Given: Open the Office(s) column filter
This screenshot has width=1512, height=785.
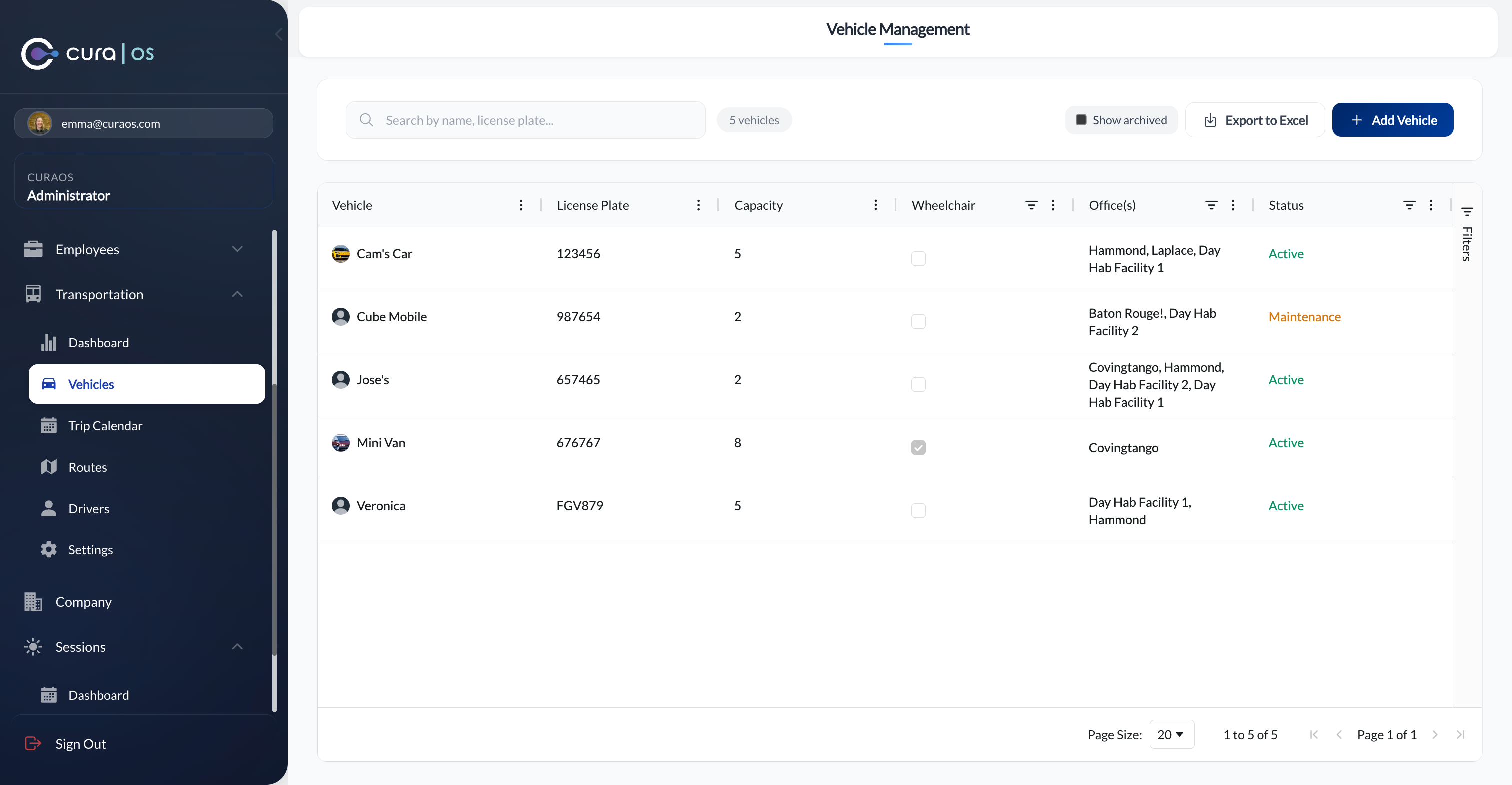Looking at the screenshot, I should [x=1211, y=205].
